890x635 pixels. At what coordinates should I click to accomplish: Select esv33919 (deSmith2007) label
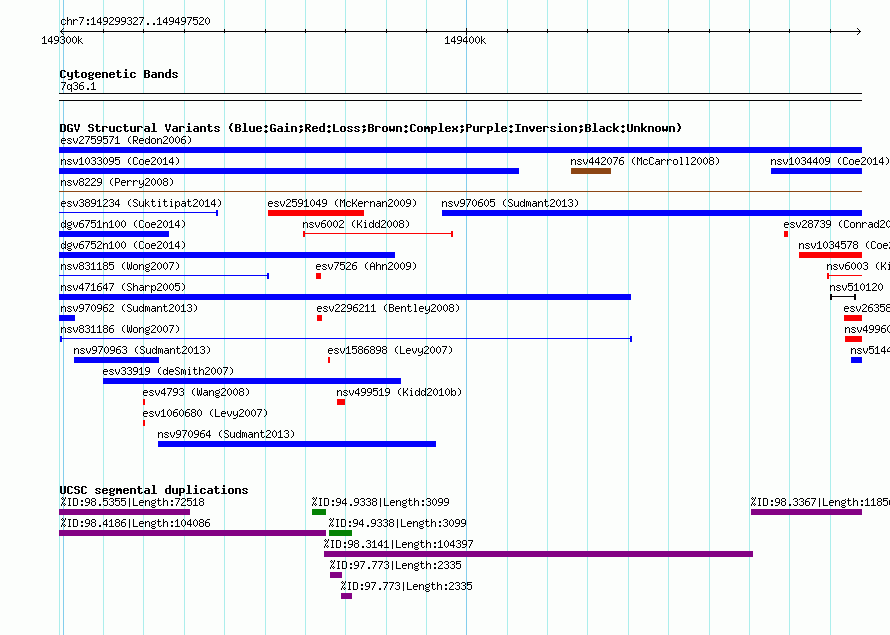pos(168,371)
